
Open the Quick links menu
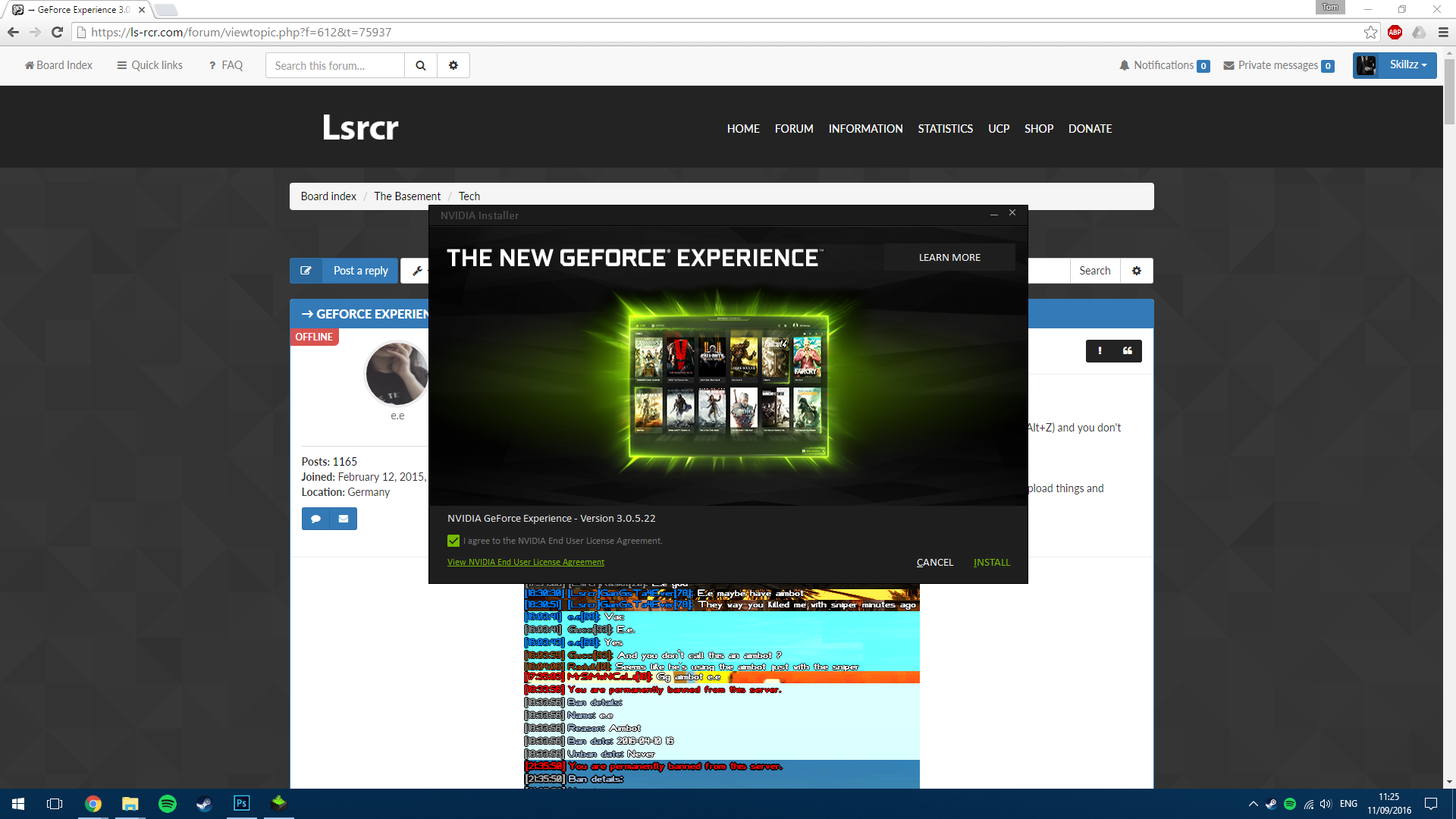click(149, 65)
